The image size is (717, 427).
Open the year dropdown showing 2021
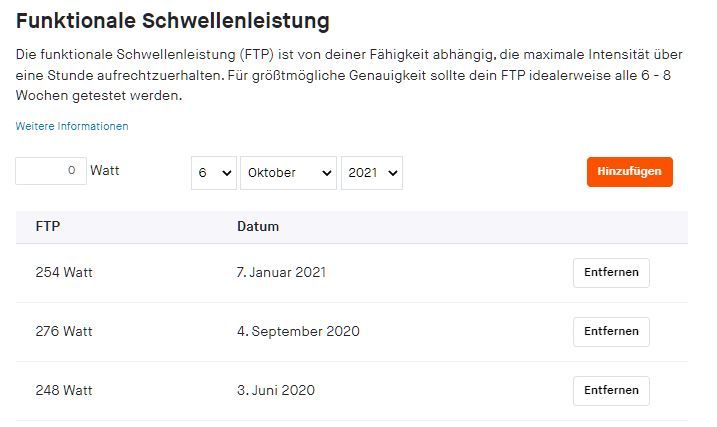point(371,173)
